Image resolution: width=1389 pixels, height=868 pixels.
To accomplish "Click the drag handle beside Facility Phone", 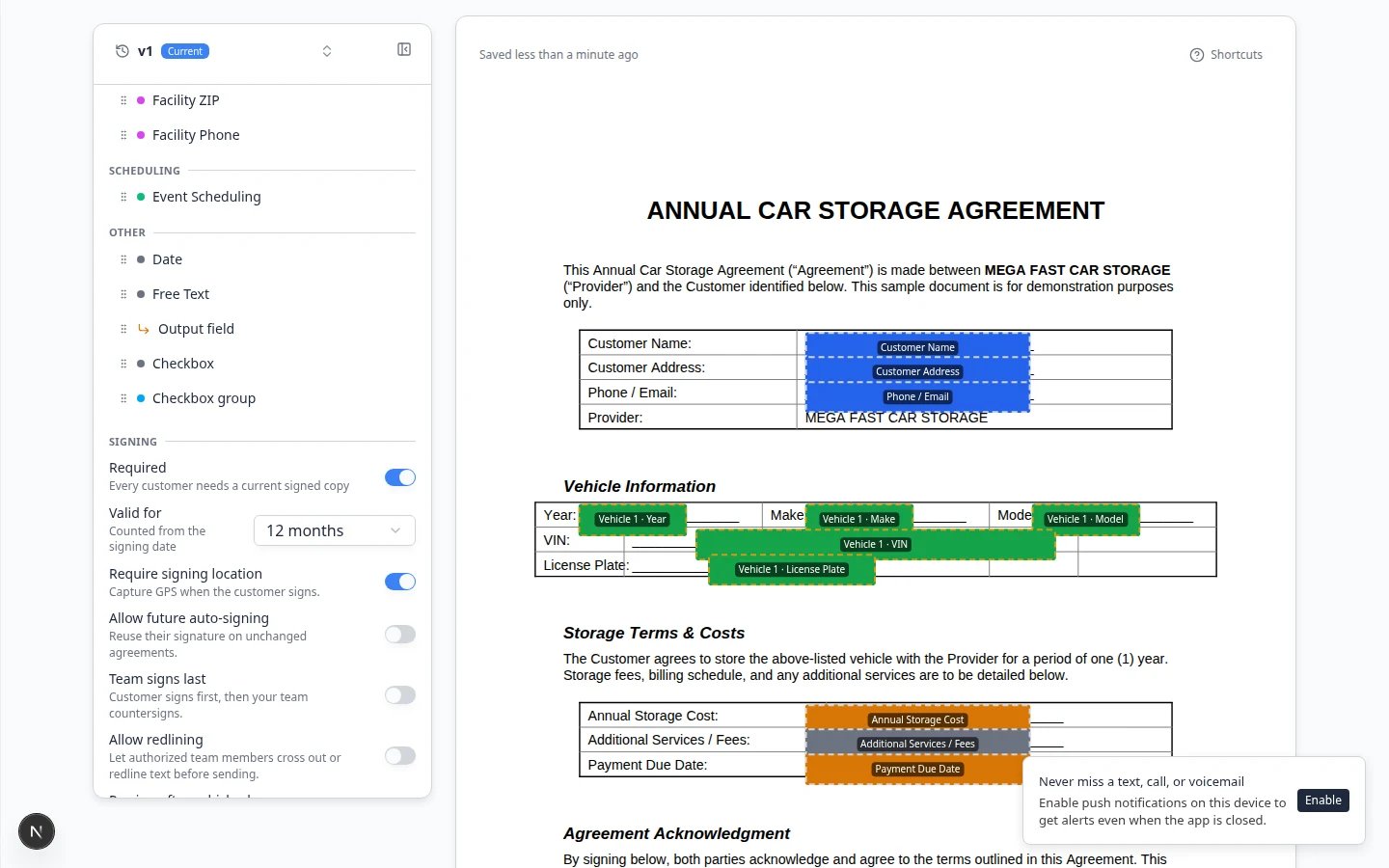I will [123, 135].
